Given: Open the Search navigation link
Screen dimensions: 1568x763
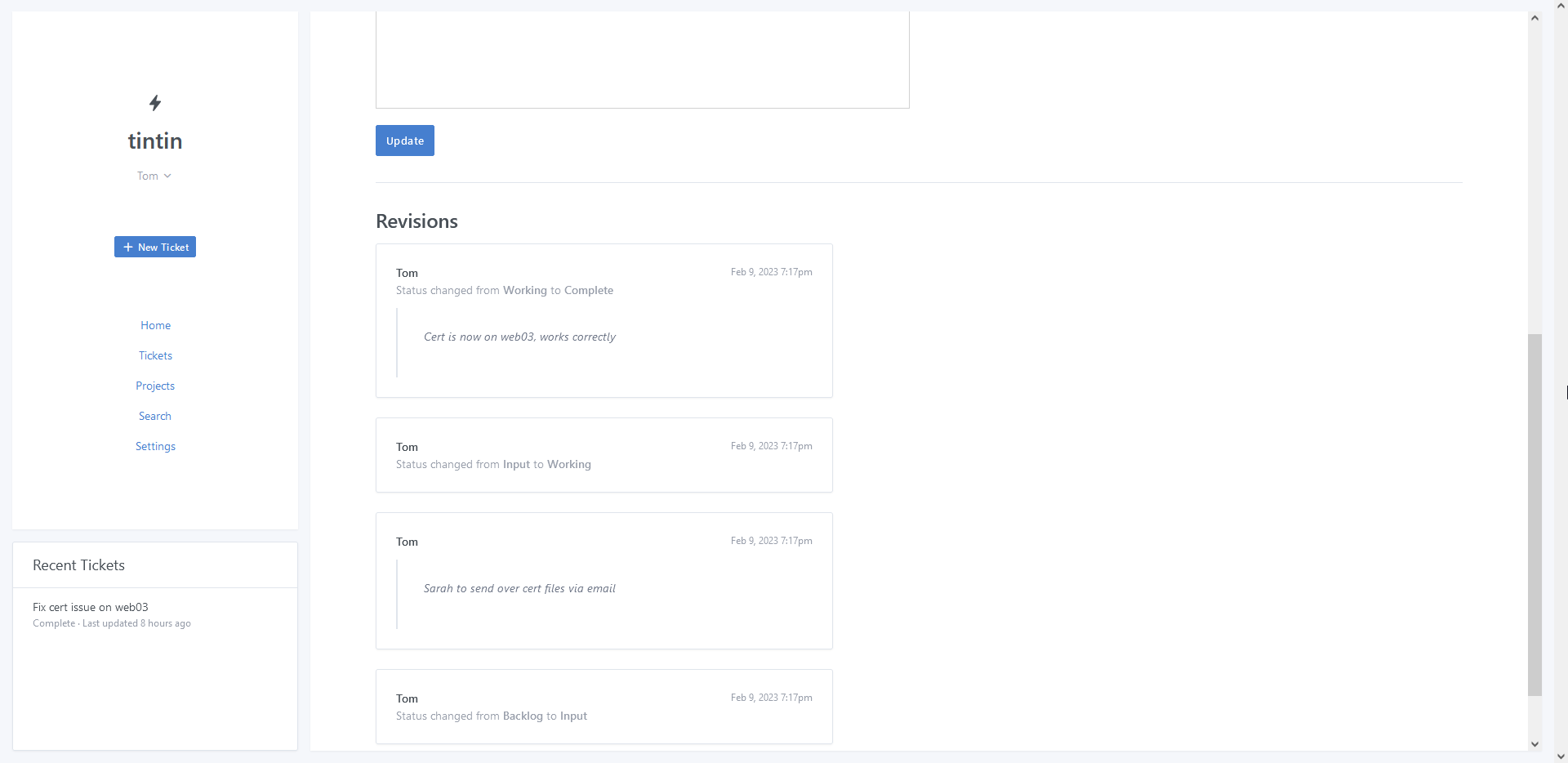Looking at the screenshot, I should pos(155,416).
